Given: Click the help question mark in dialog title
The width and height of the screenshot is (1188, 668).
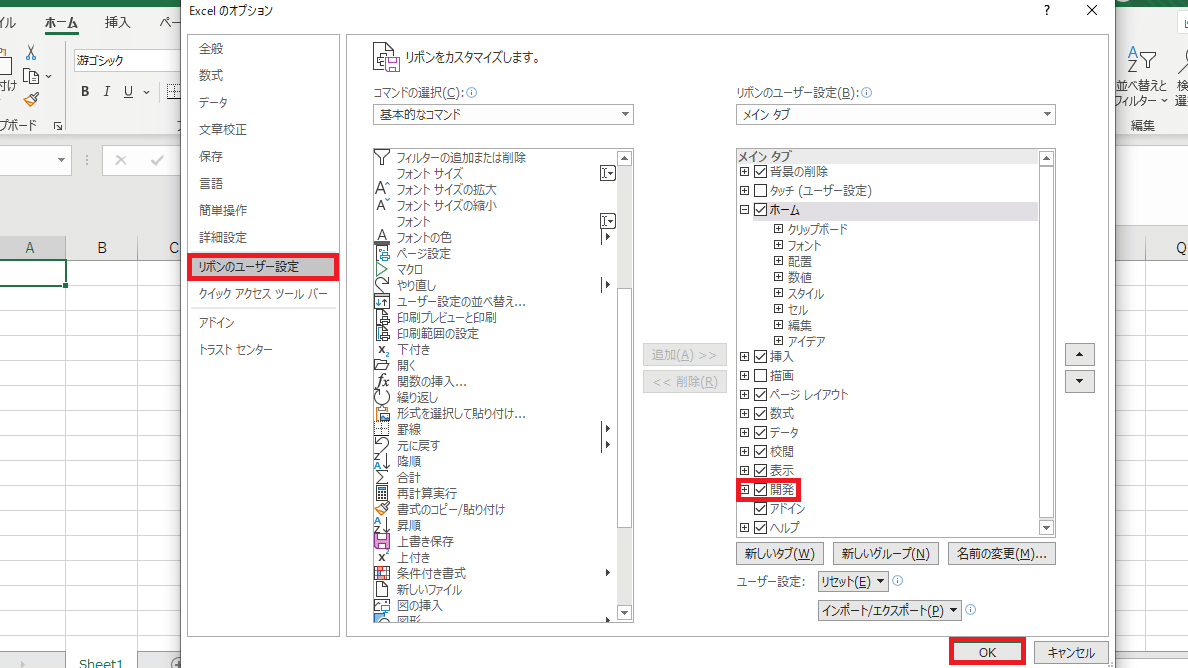Looking at the screenshot, I should (x=1046, y=10).
